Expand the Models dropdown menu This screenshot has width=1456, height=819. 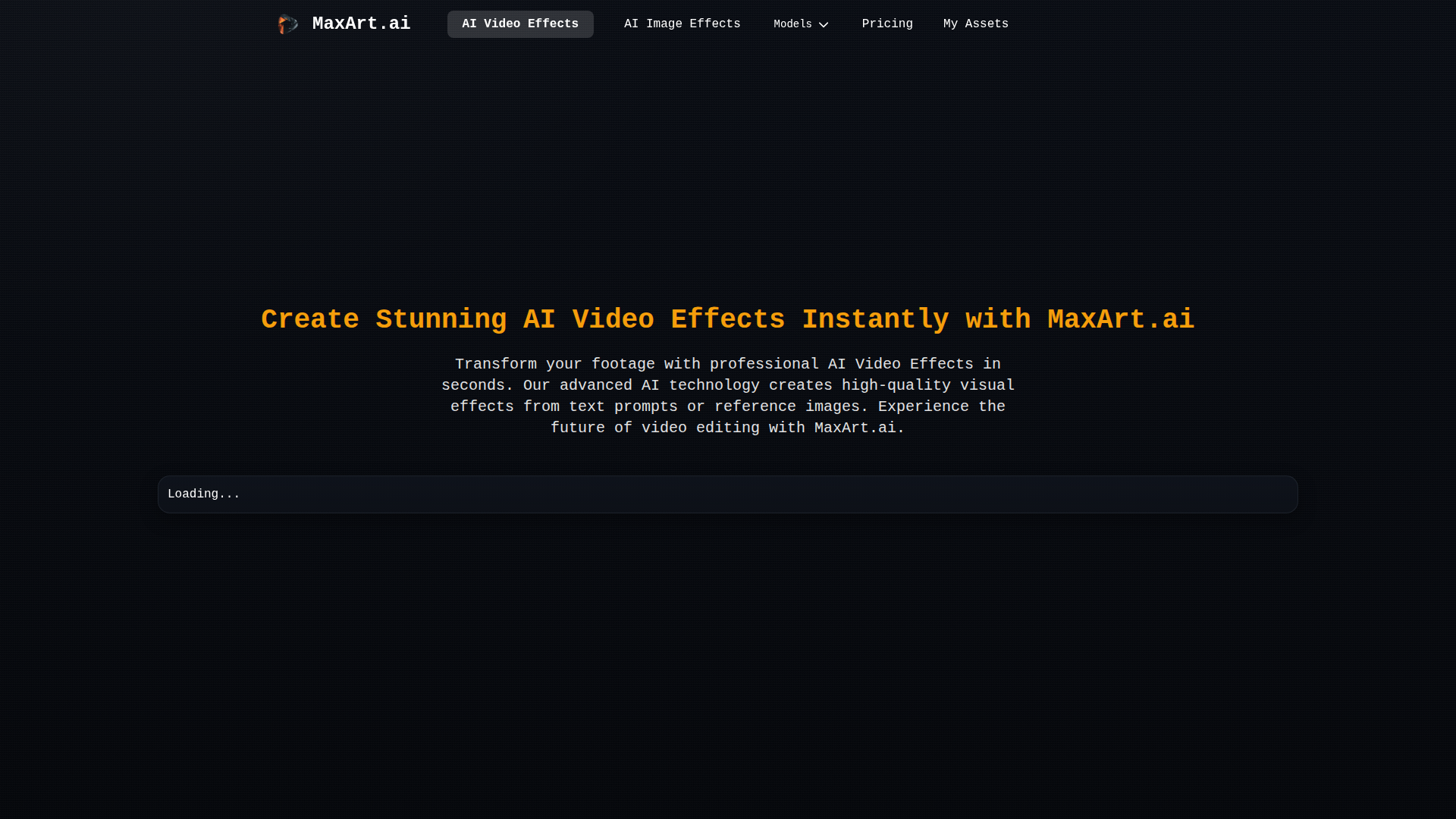[792, 24]
